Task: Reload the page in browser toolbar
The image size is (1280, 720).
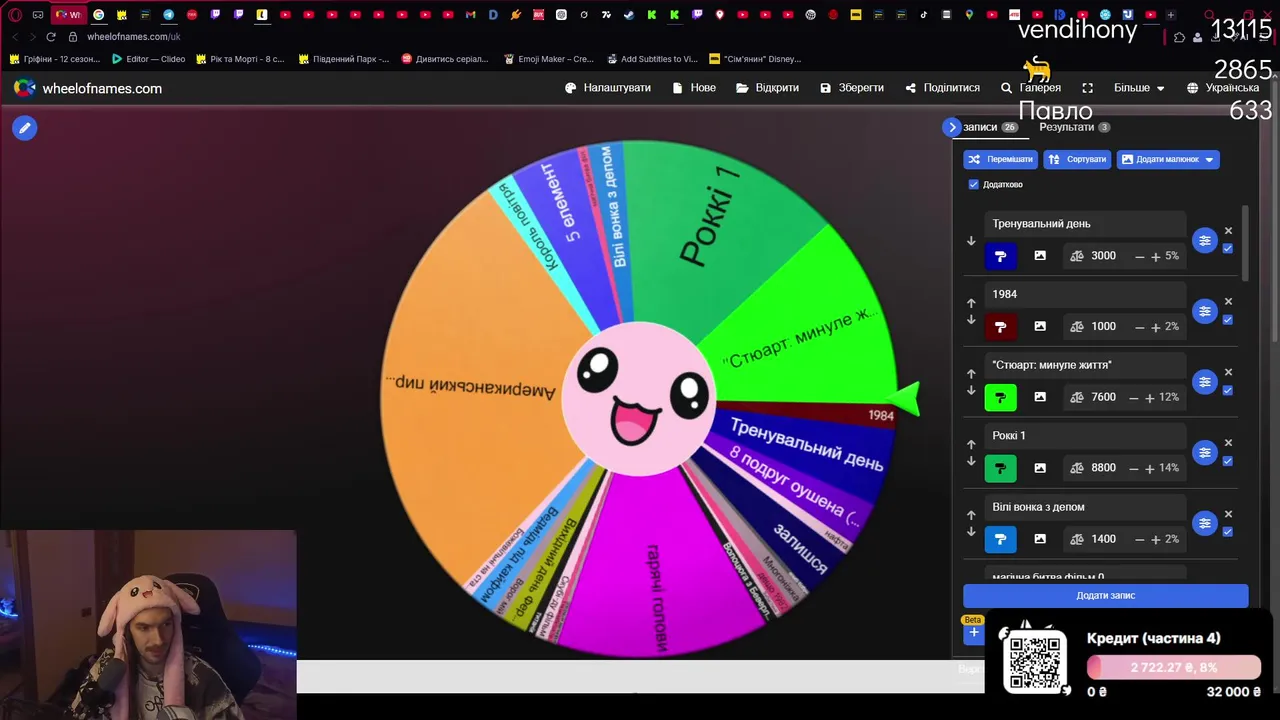Action: click(51, 37)
